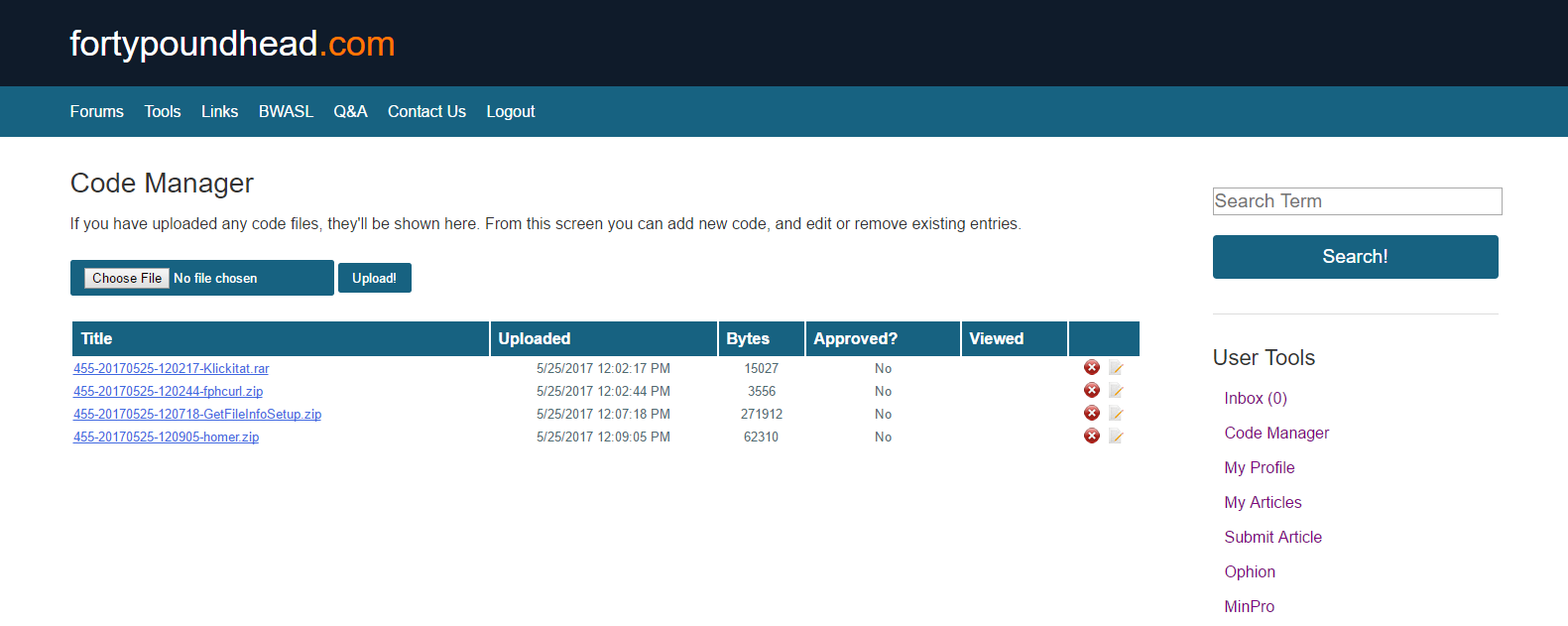Go to My Profile

[x=1260, y=467]
